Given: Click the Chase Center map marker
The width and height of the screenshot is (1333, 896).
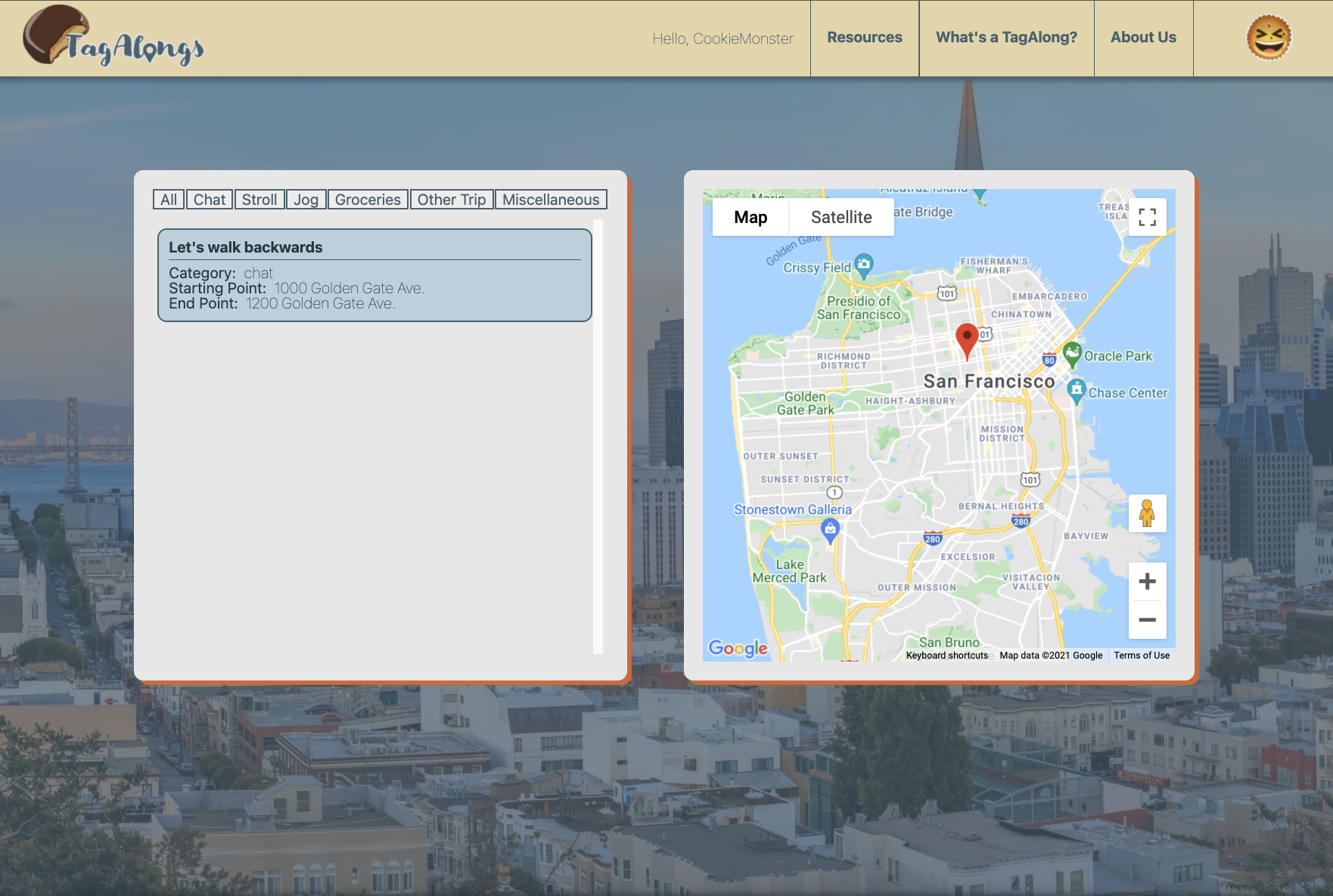Looking at the screenshot, I should 1077,390.
